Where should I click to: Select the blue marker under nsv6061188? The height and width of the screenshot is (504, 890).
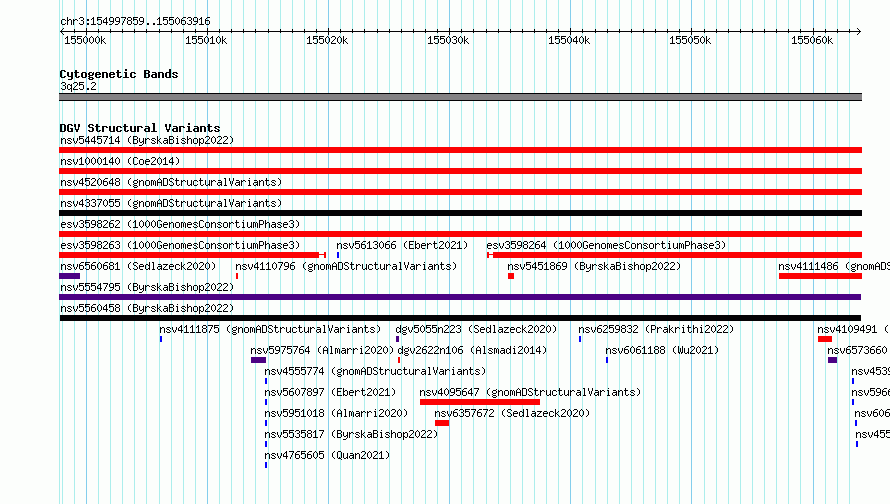pyautogui.click(x=607, y=360)
